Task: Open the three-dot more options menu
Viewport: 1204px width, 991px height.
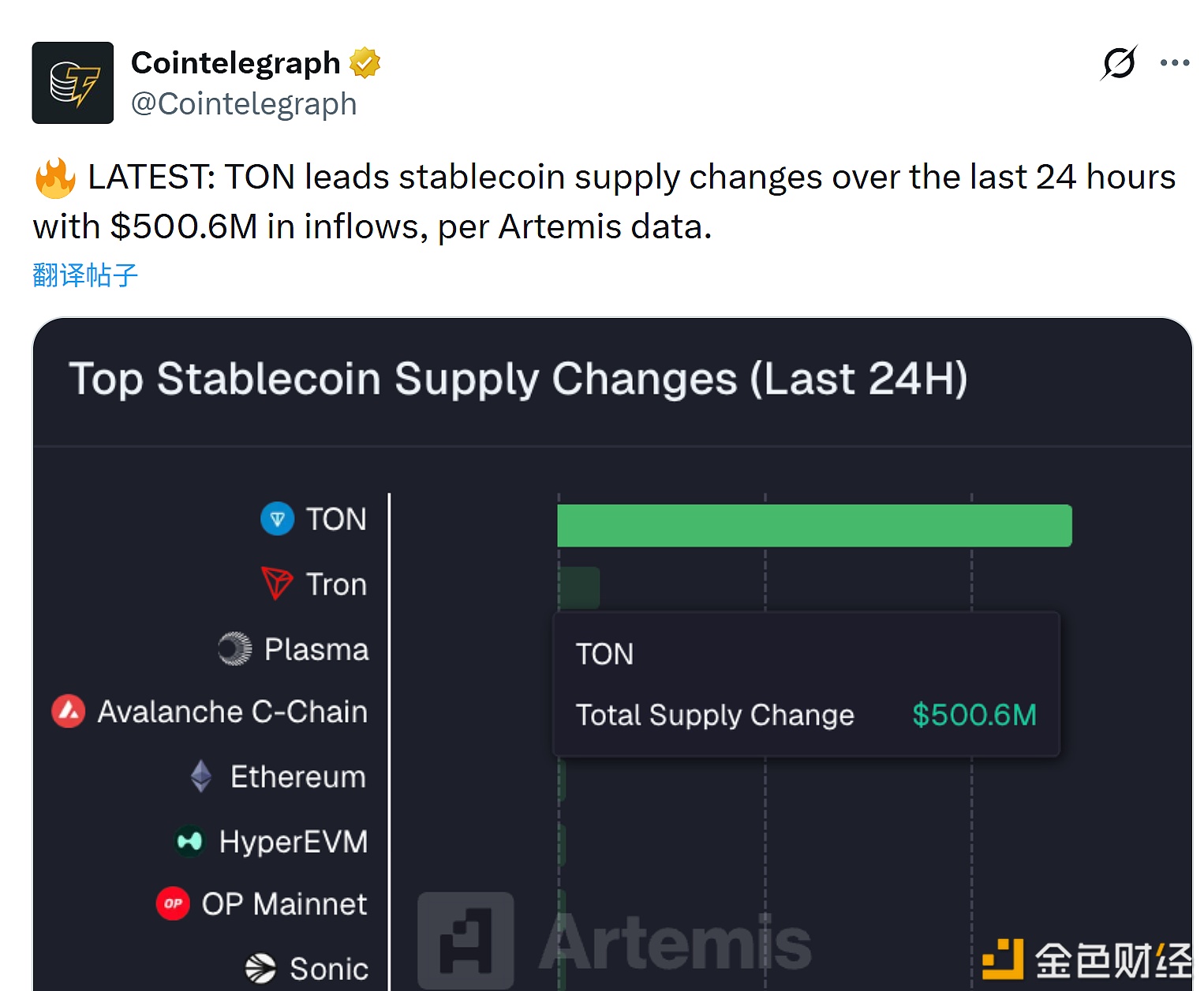Action: pos(1174,63)
